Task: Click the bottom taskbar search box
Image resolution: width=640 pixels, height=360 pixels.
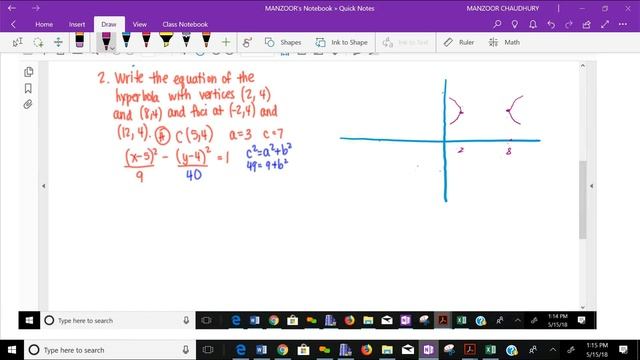Action: 110,350
